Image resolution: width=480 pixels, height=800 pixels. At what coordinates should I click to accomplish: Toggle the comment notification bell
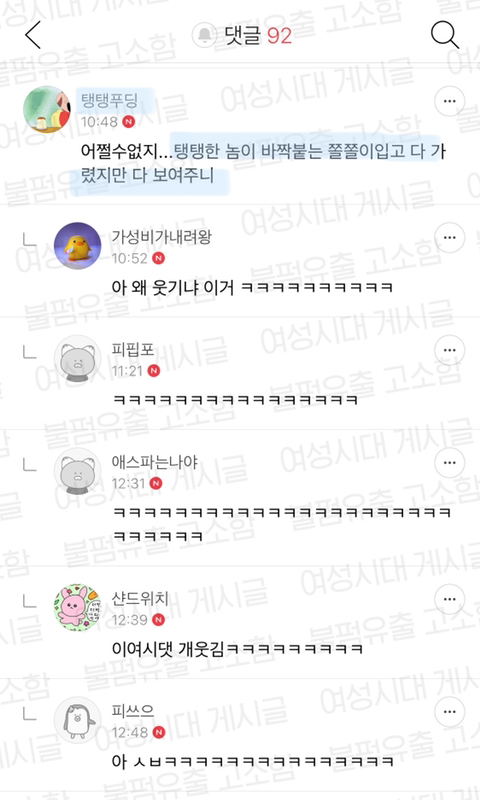pos(204,35)
